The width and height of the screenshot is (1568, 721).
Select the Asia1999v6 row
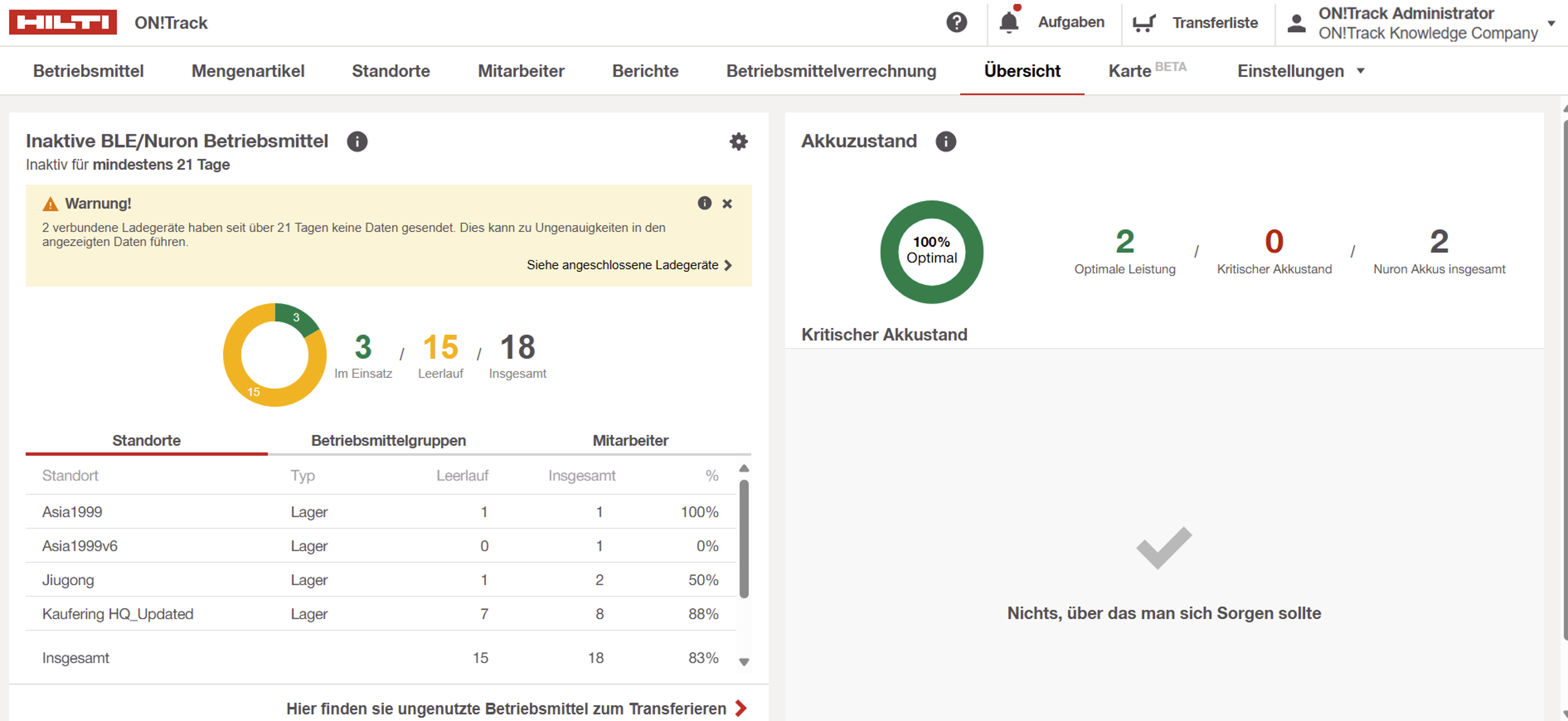pyautogui.click(x=381, y=546)
